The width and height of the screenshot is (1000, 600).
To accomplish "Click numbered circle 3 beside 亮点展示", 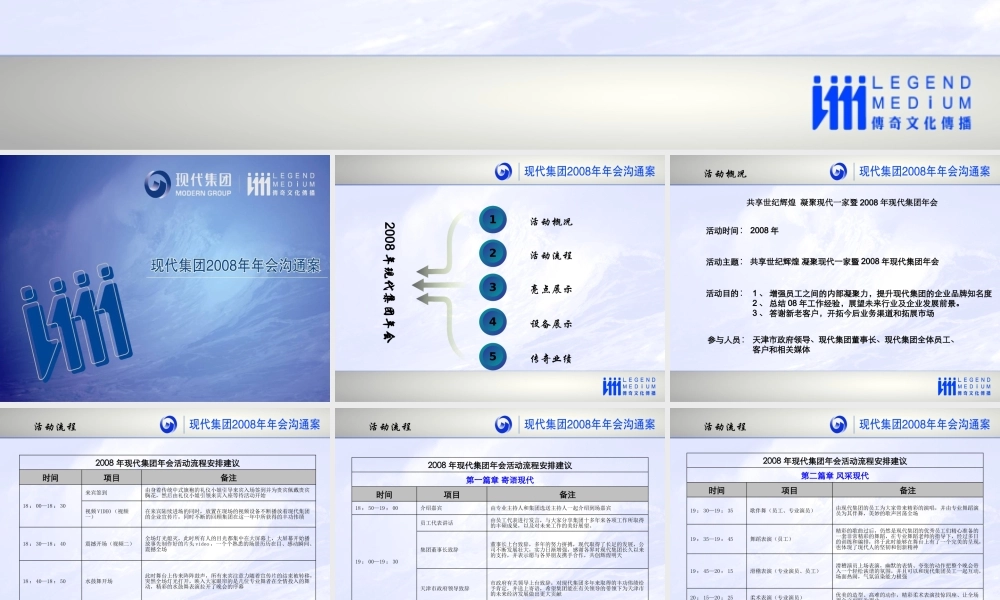I will [492, 287].
